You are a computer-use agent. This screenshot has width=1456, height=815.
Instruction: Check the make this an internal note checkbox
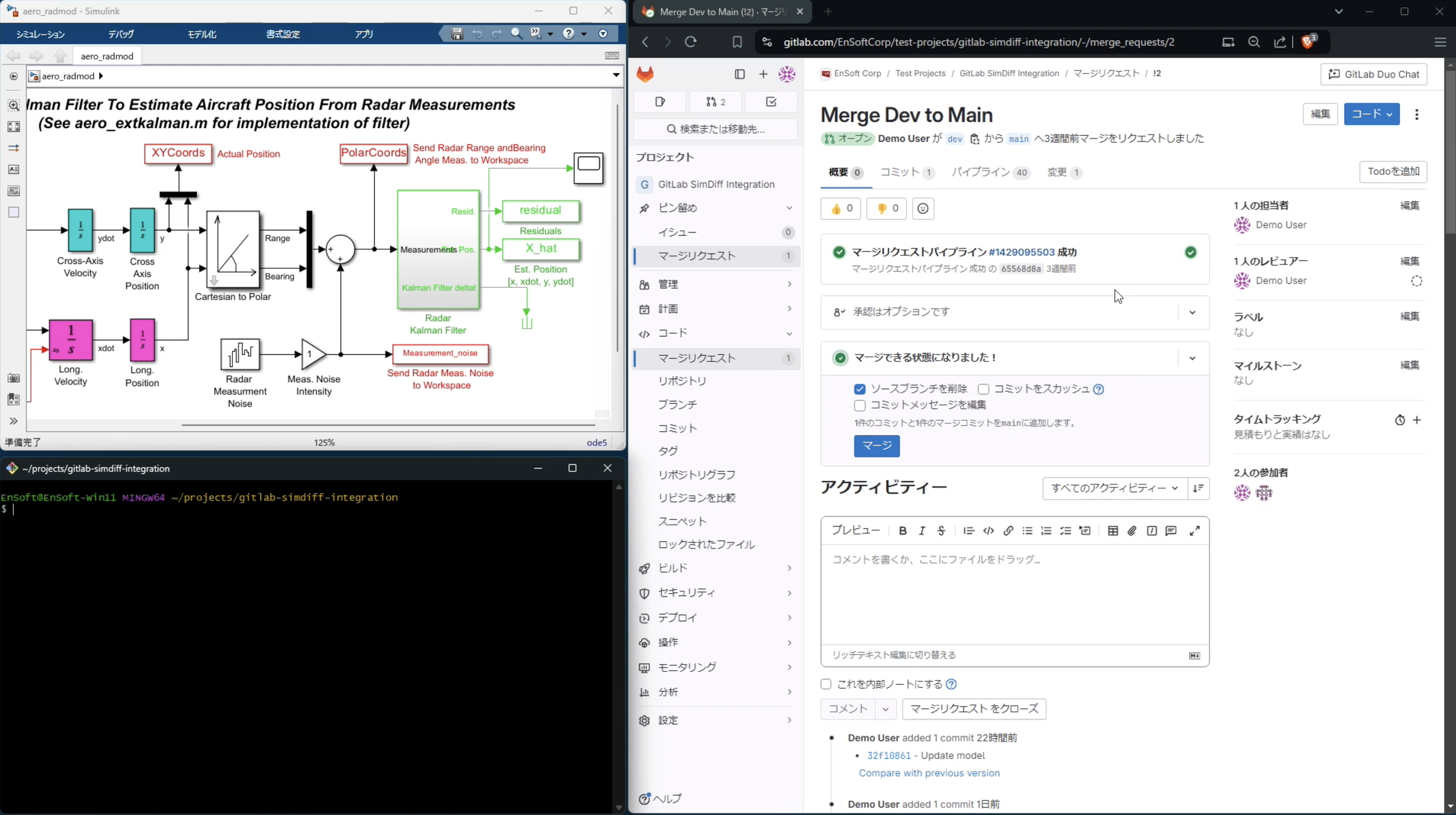coord(826,684)
